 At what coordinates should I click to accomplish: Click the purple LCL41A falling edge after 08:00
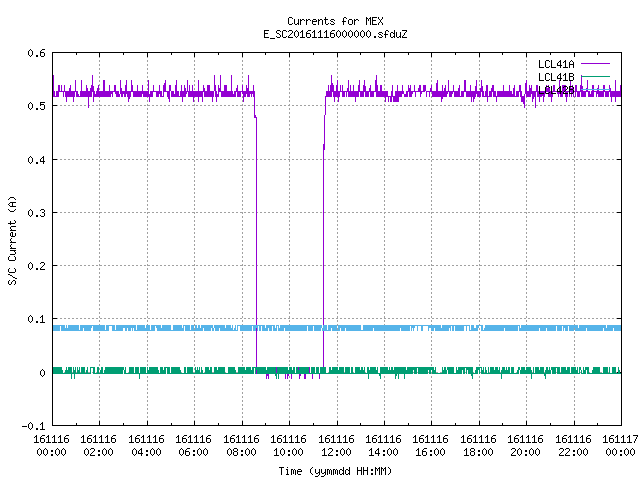[x=256, y=241]
